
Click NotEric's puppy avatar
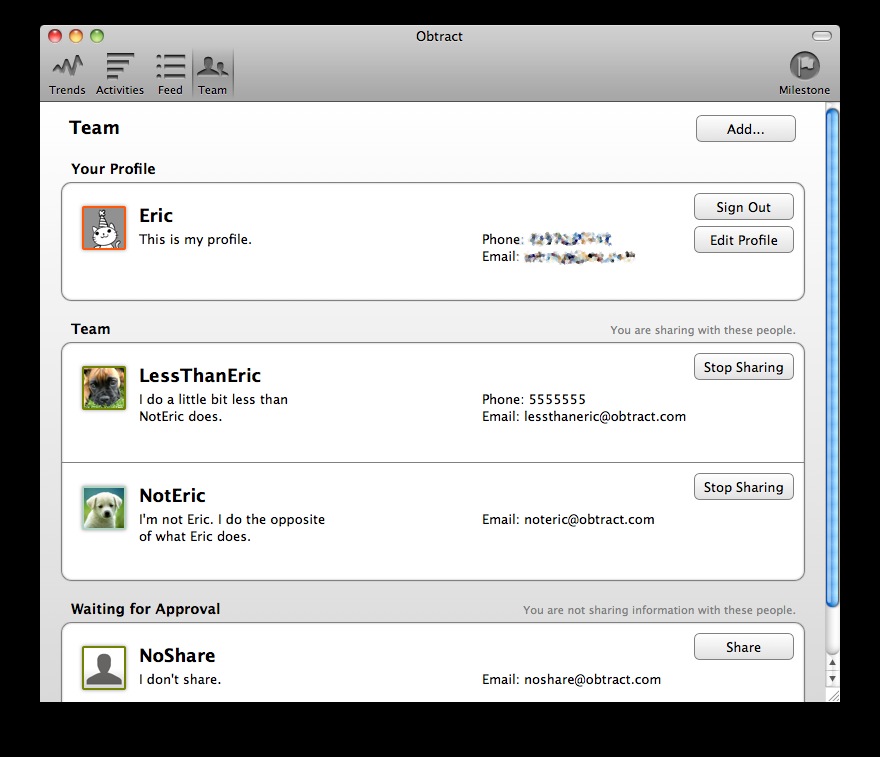(x=104, y=508)
